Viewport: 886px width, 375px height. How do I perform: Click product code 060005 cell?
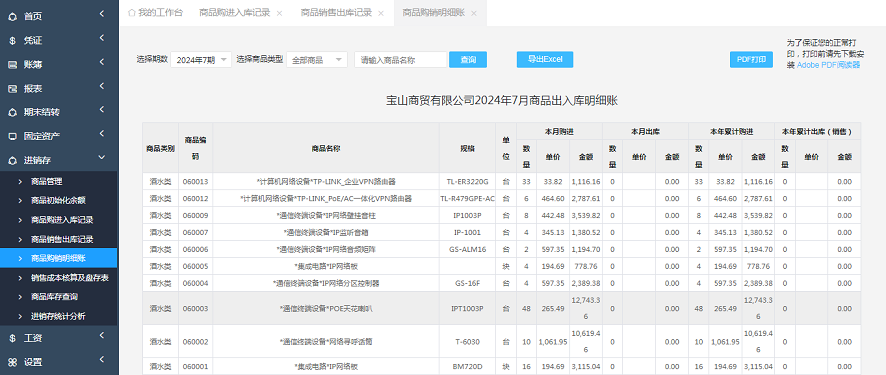click(196, 267)
